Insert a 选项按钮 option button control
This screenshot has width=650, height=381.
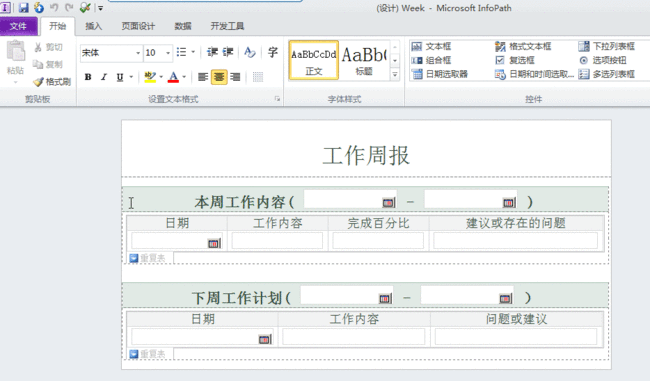click(x=603, y=60)
